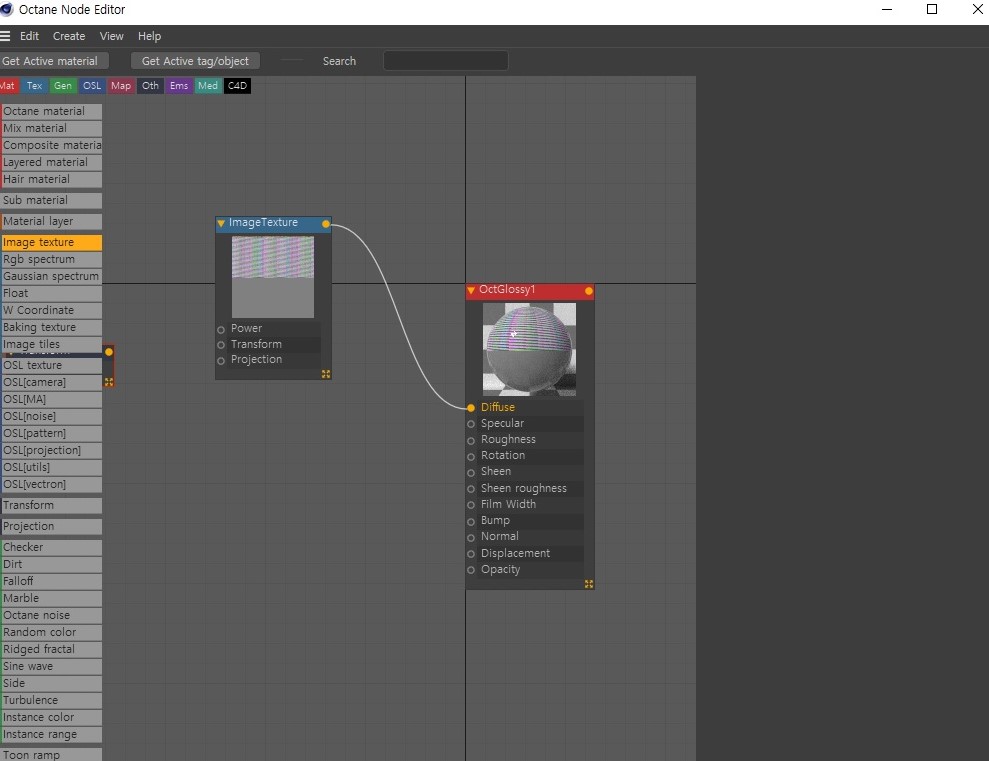The height and width of the screenshot is (761, 989).
Task: Click the partially hidden node's output port
Action: (x=108, y=352)
